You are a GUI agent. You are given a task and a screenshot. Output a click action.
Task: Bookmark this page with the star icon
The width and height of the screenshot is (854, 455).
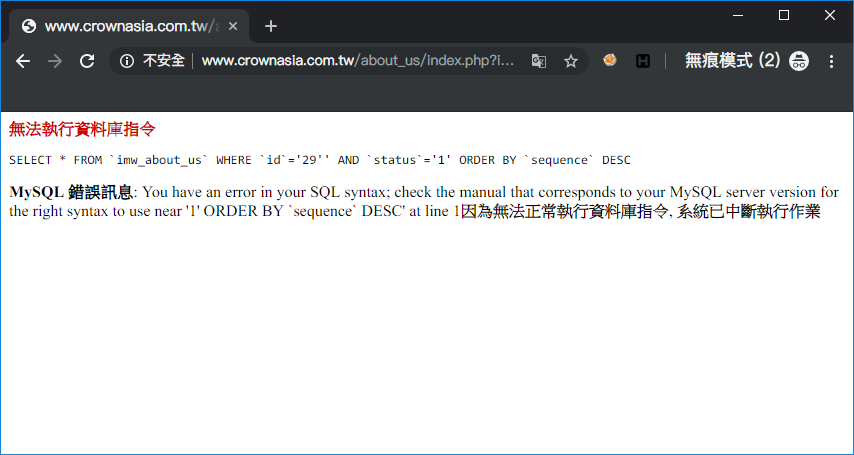click(x=570, y=61)
